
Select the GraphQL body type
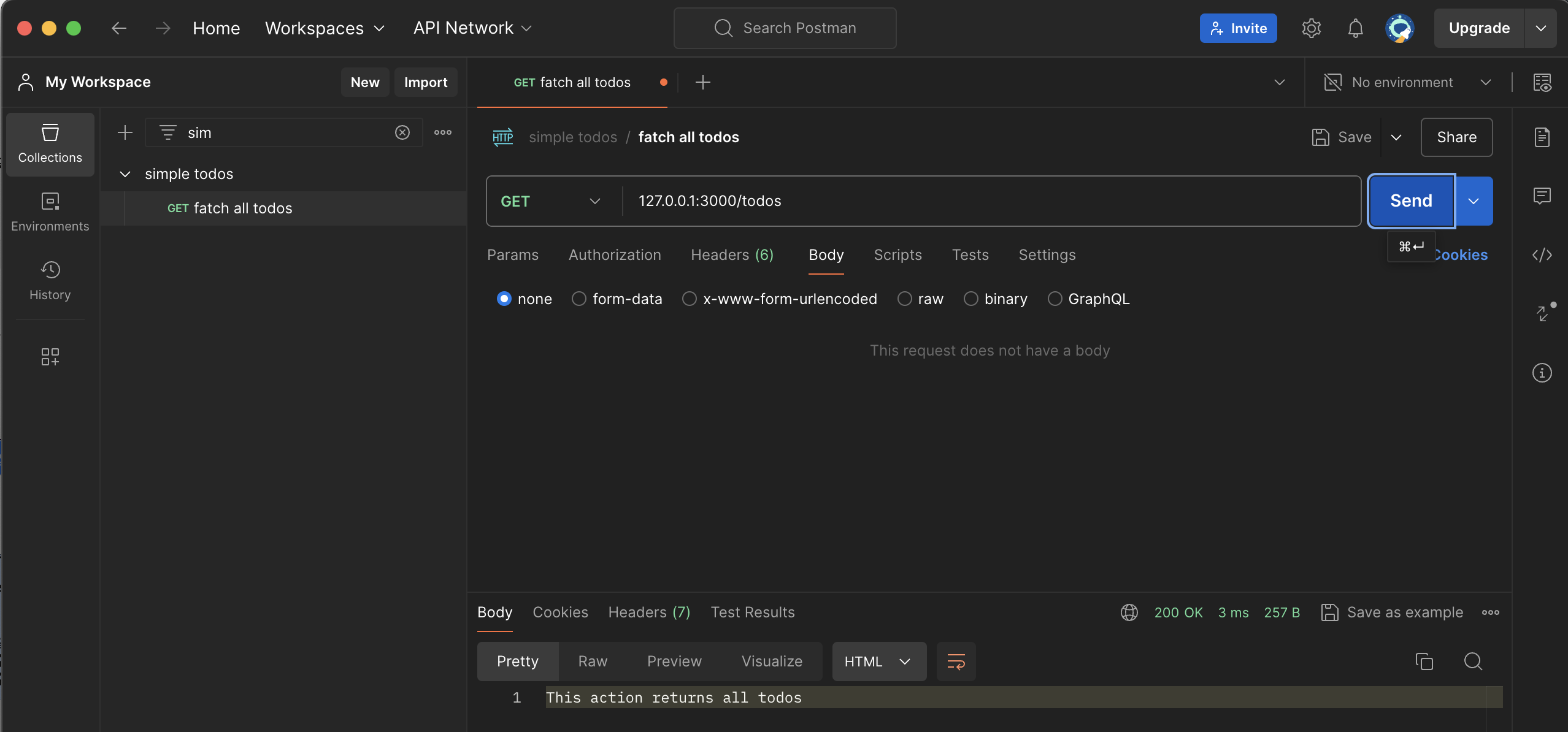point(1055,299)
